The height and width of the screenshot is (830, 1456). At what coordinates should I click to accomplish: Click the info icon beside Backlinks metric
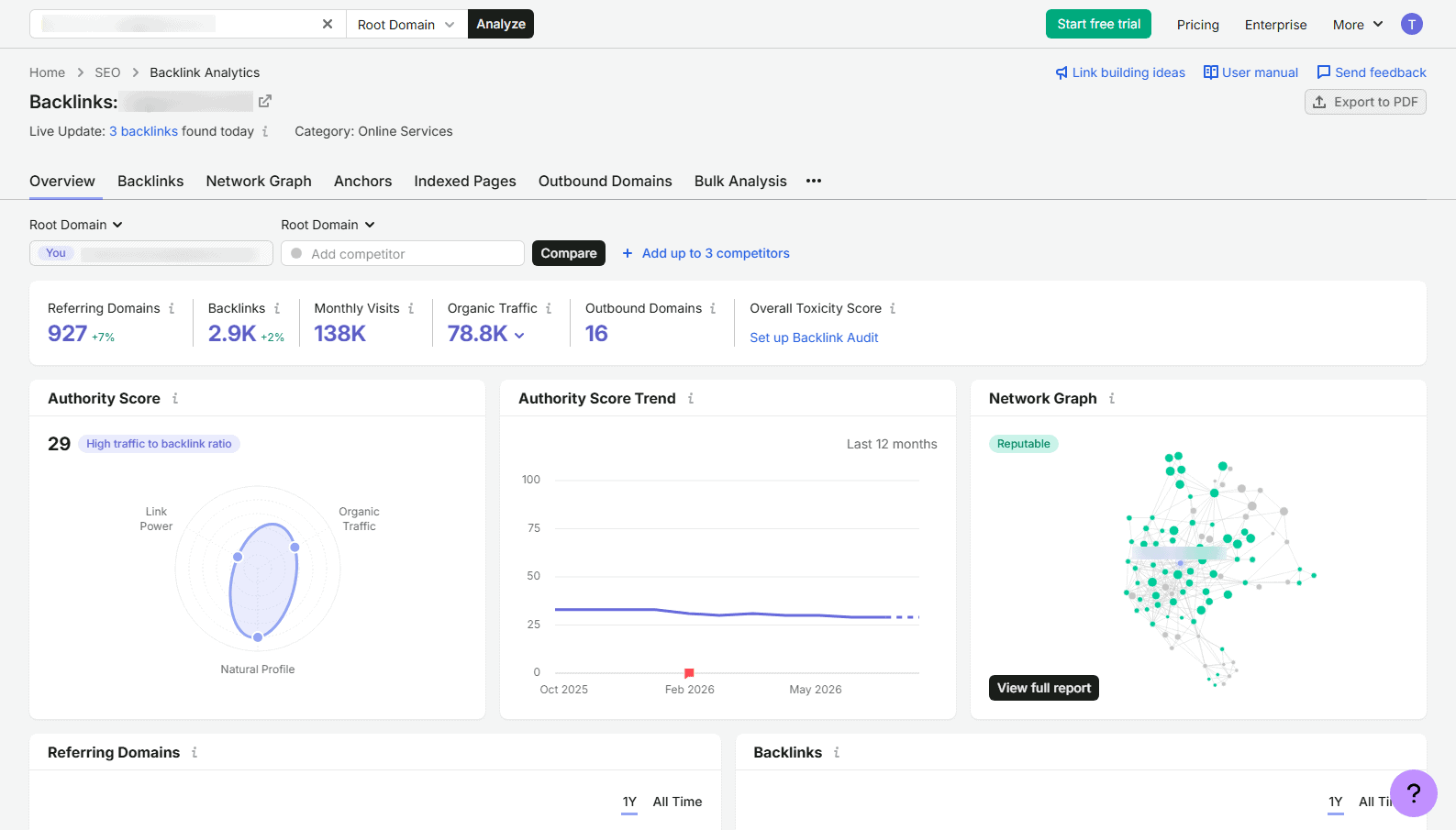click(x=277, y=308)
